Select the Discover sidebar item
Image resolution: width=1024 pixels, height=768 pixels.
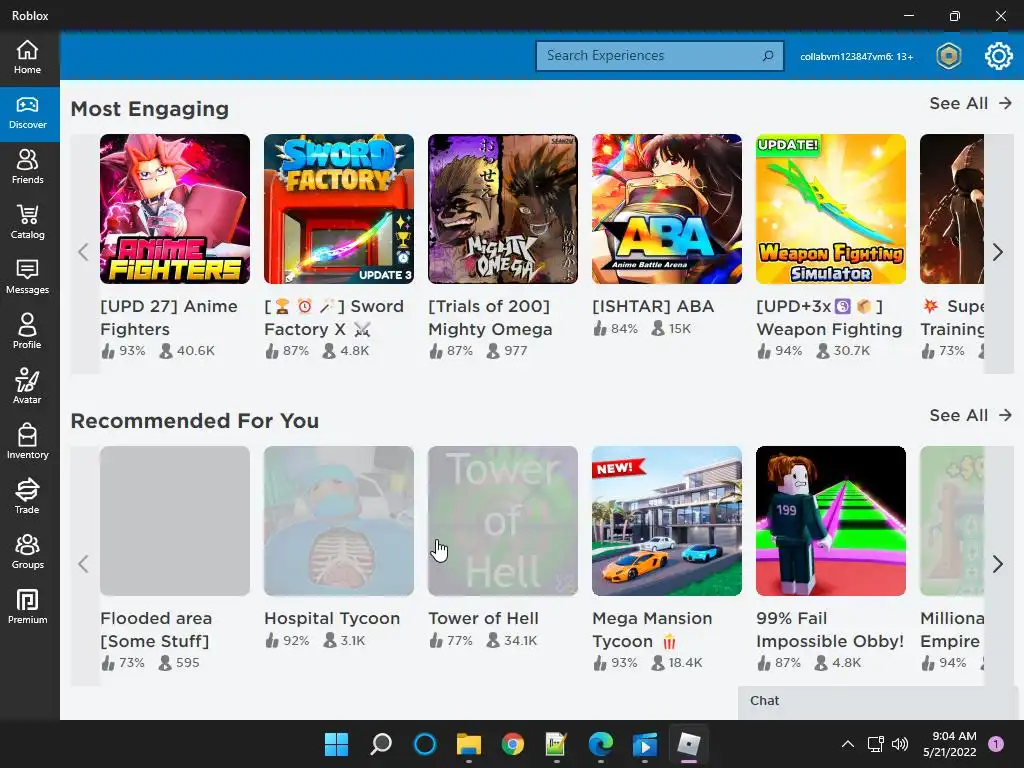pos(27,114)
